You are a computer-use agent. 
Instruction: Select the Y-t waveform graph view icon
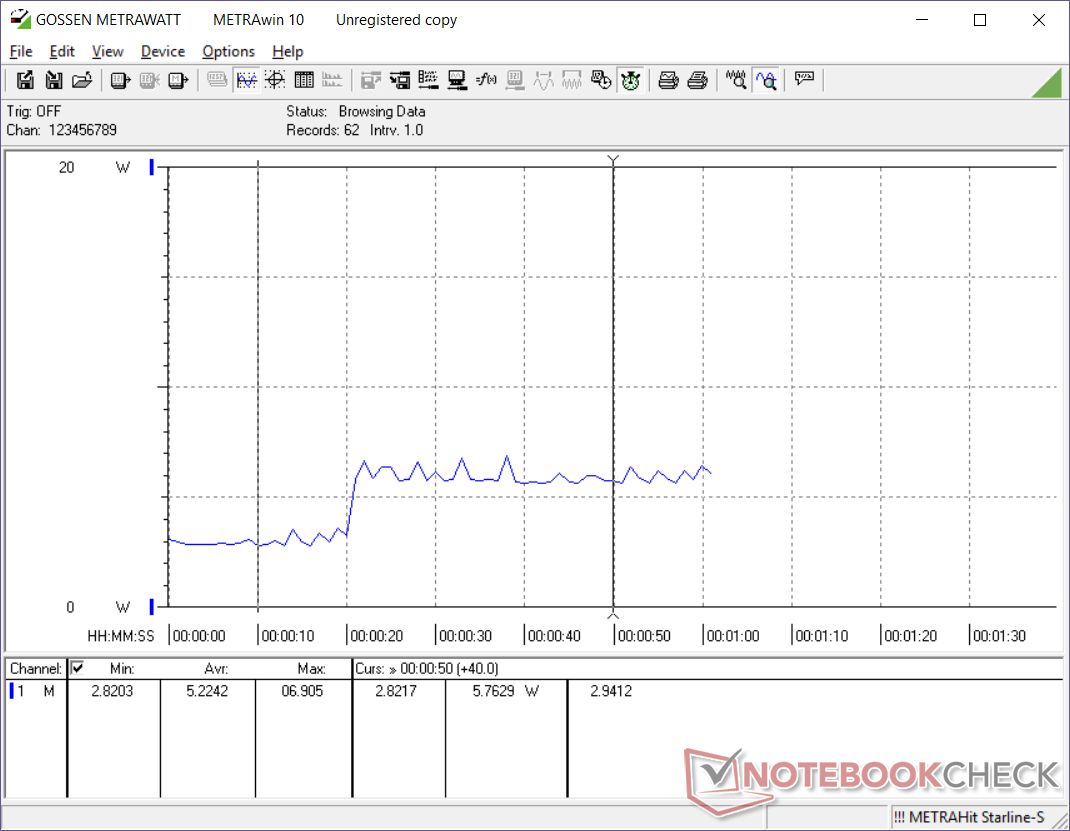coord(246,81)
